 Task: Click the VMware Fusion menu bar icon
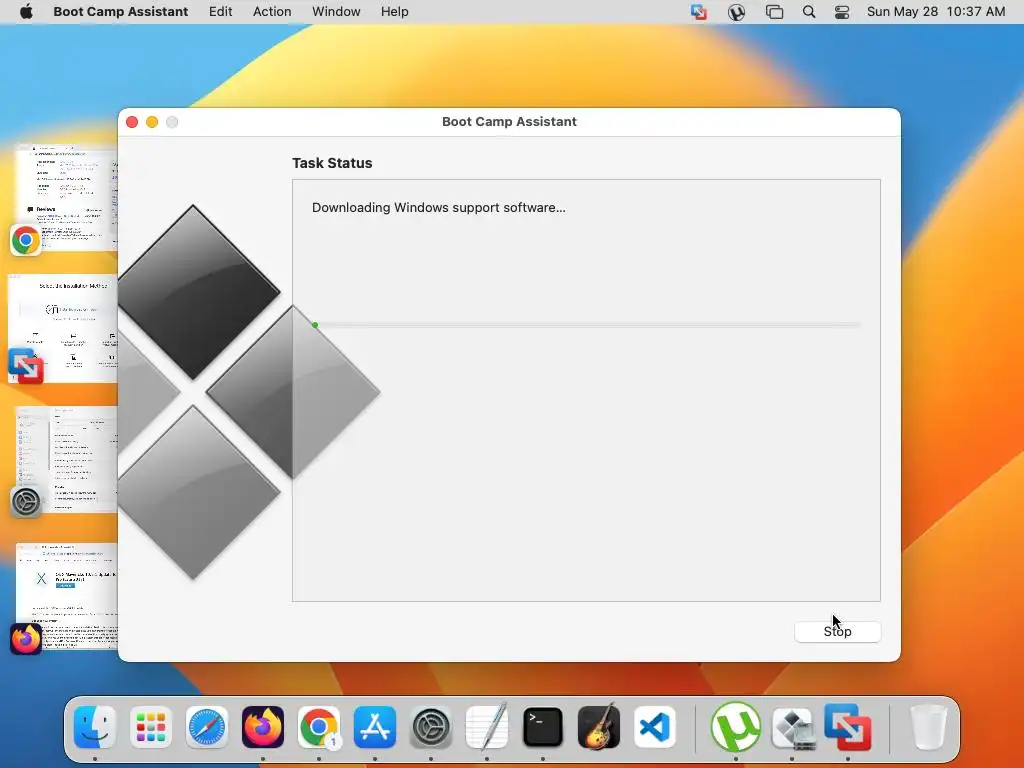click(x=699, y=12)
